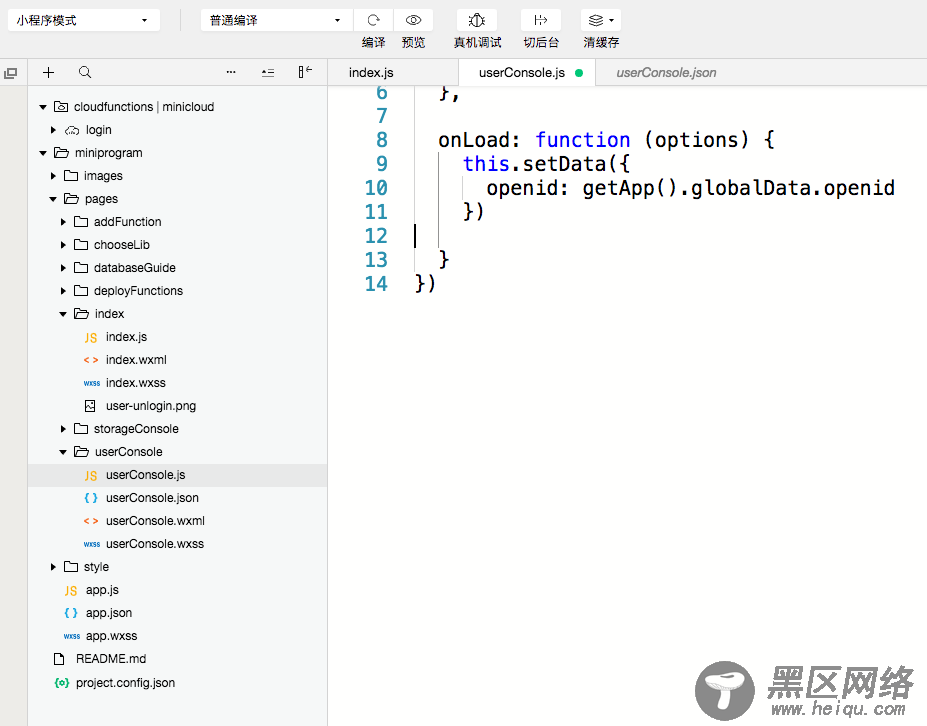
Task: Open the 小程序模式 mode dropdown
Action: [x=83, y=20]
